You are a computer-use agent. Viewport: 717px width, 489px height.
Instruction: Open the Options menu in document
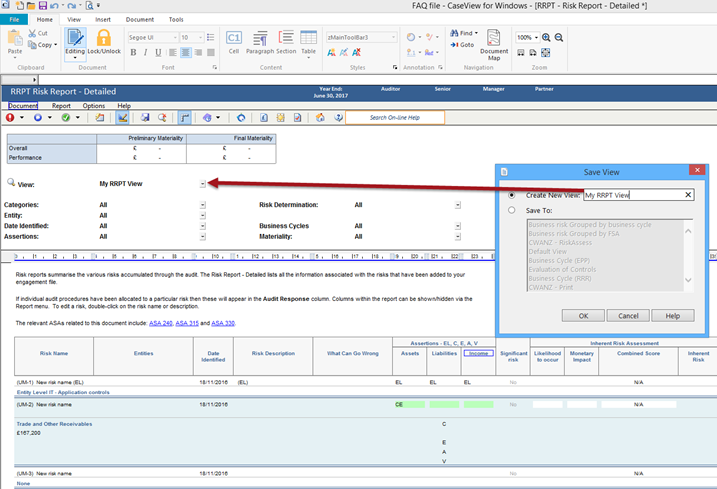[94, 106]
